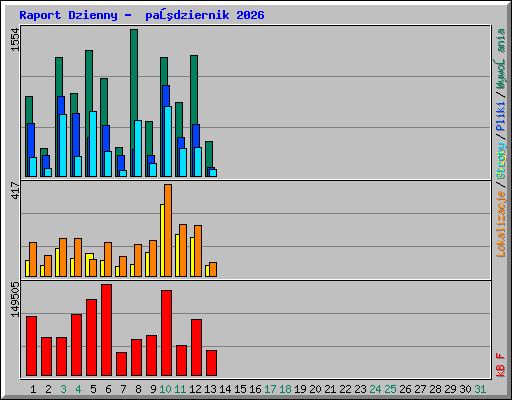Click the green 'Wywołania' legend label
Image resolution: width=512 pixels, height=400 pixels.
(501, 59)
